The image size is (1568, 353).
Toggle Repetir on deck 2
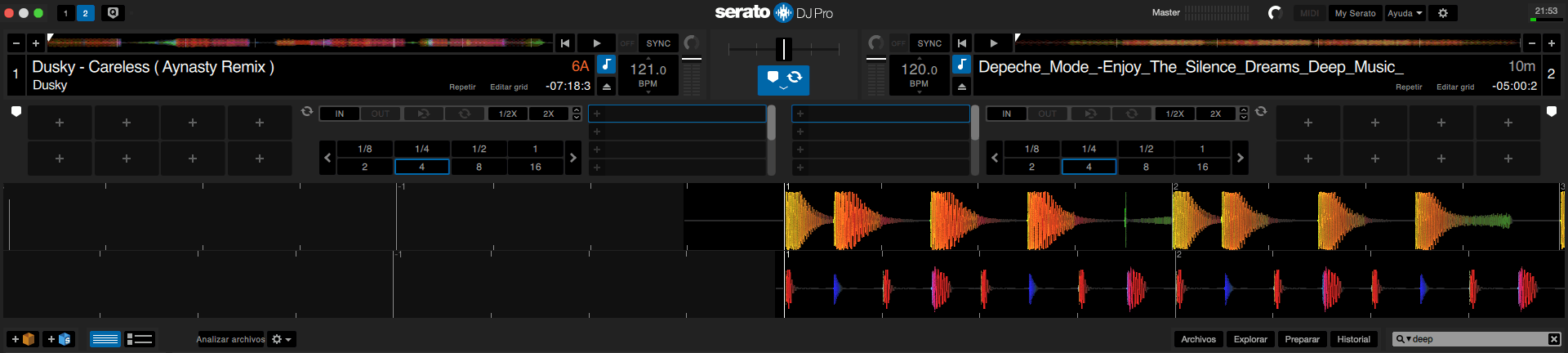pos(1409,87)
